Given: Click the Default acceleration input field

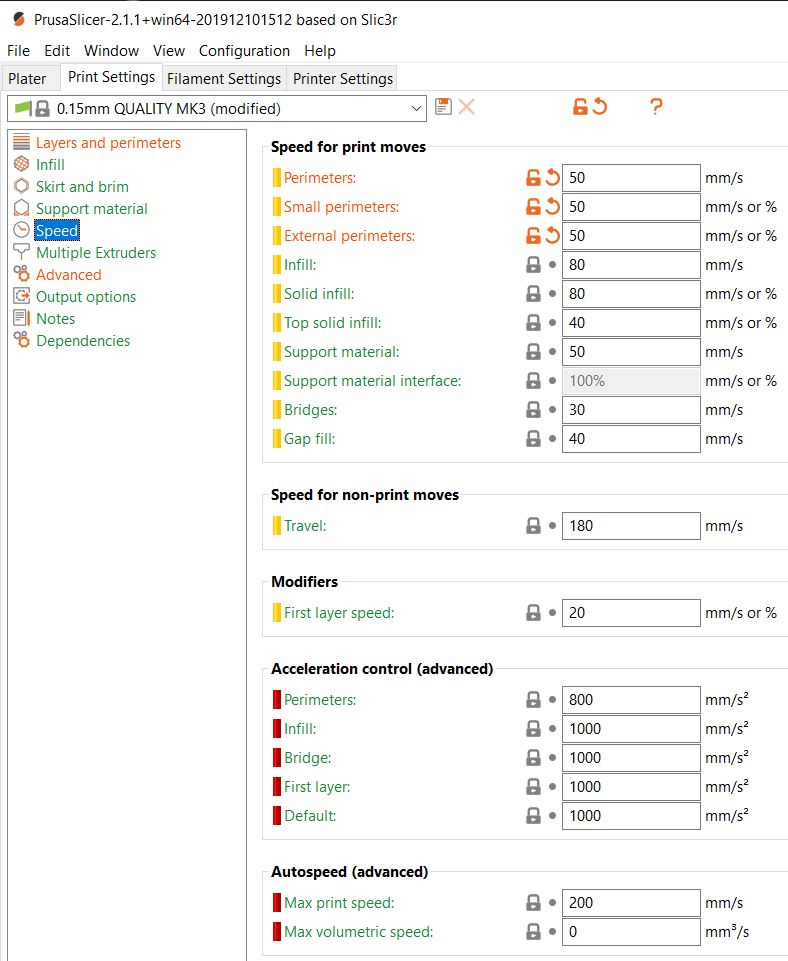Looking at the screenshot, I should (x=631, y=816).
